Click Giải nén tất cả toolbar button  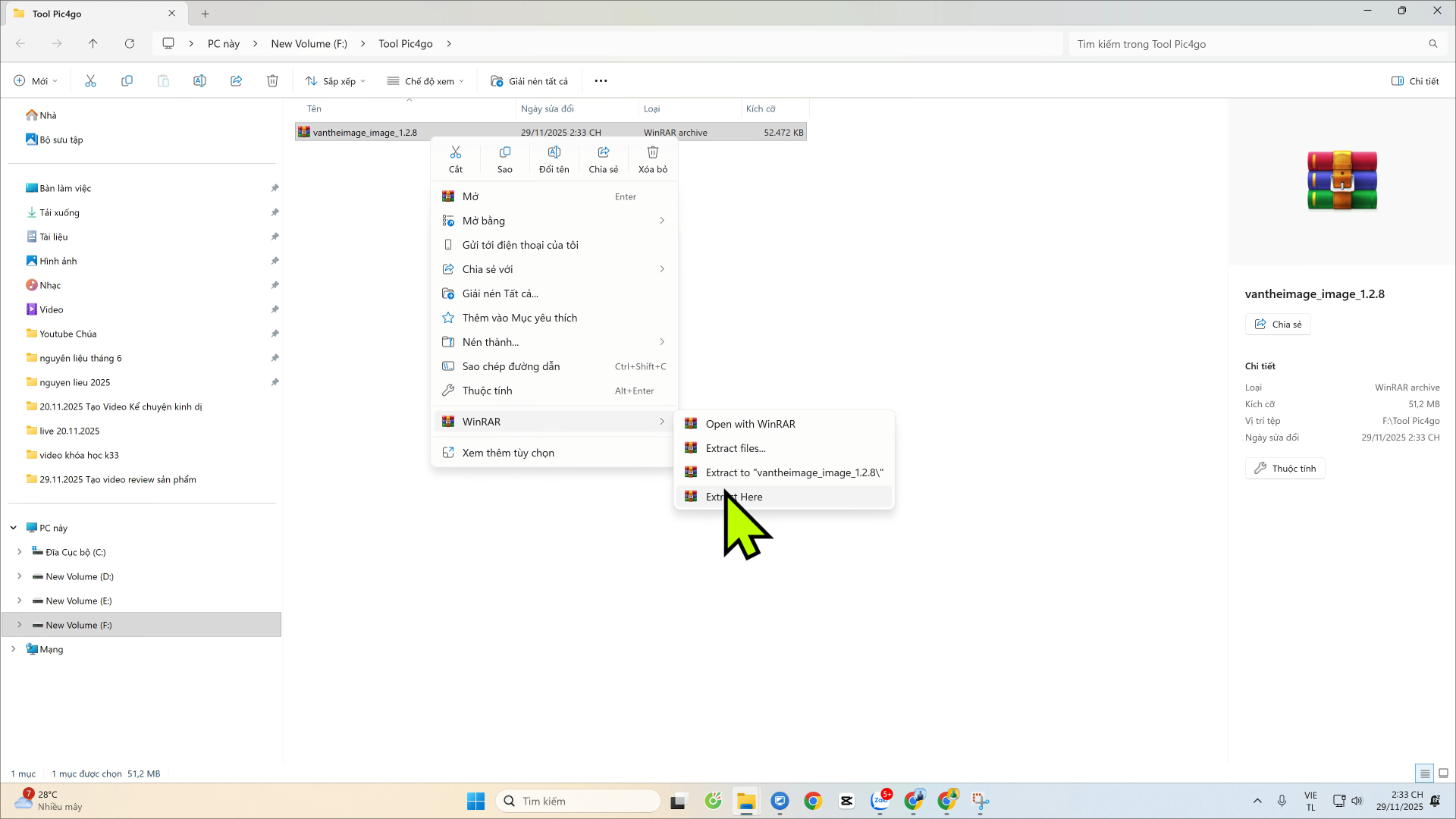(x=529, y=81)
